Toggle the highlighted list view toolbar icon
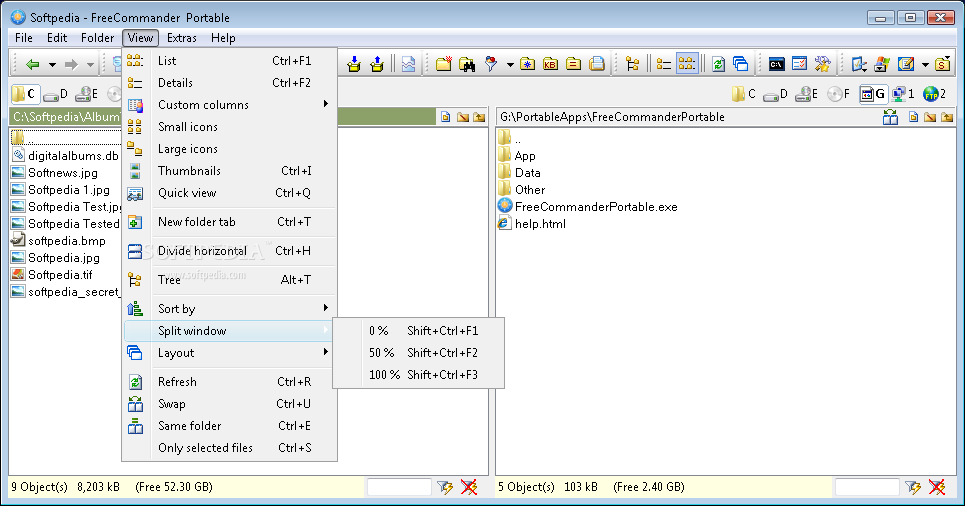The image size is (965, 506). coord(687,63)
